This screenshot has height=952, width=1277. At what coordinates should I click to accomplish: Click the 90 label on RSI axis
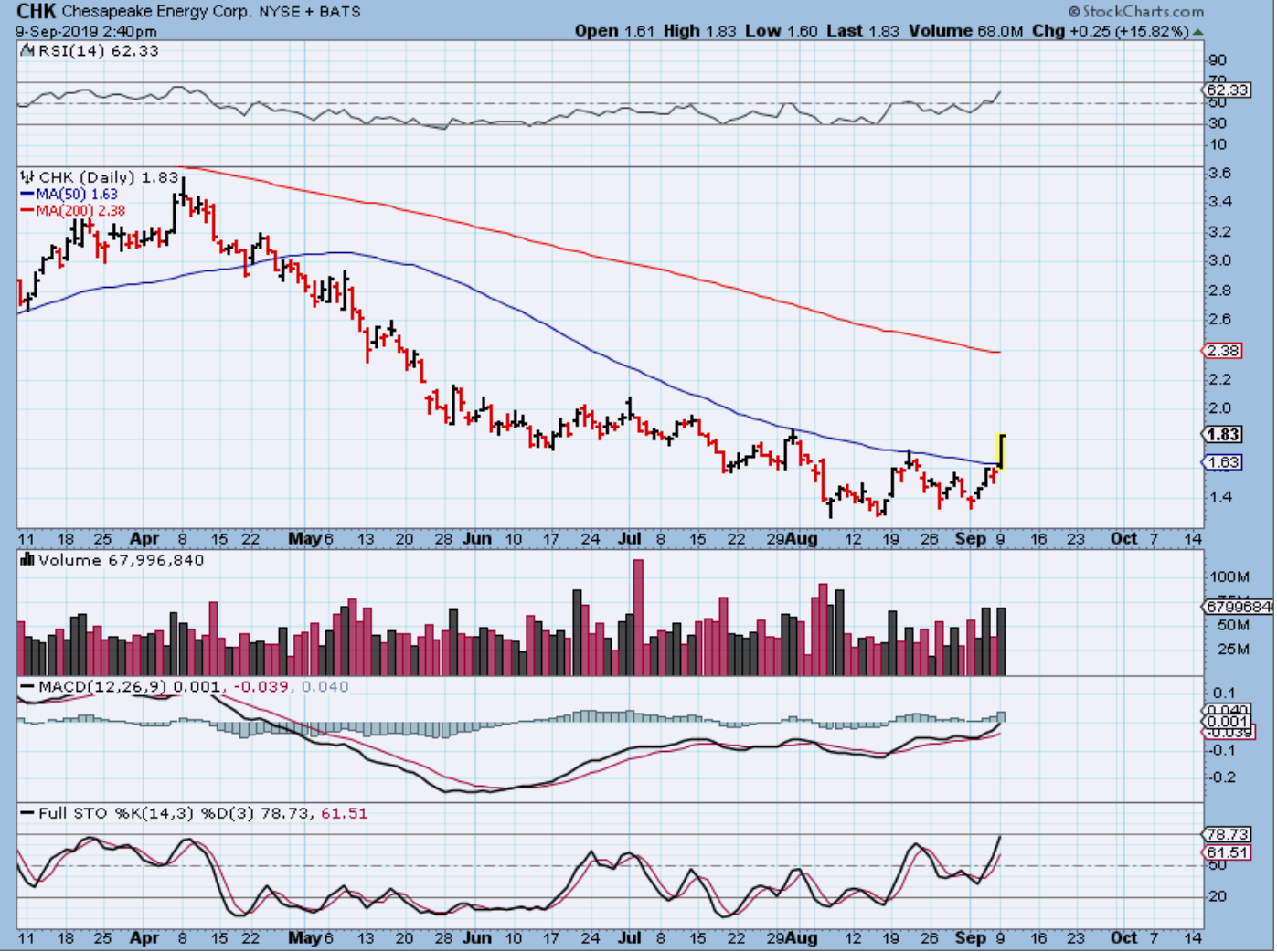(1218, 61)
